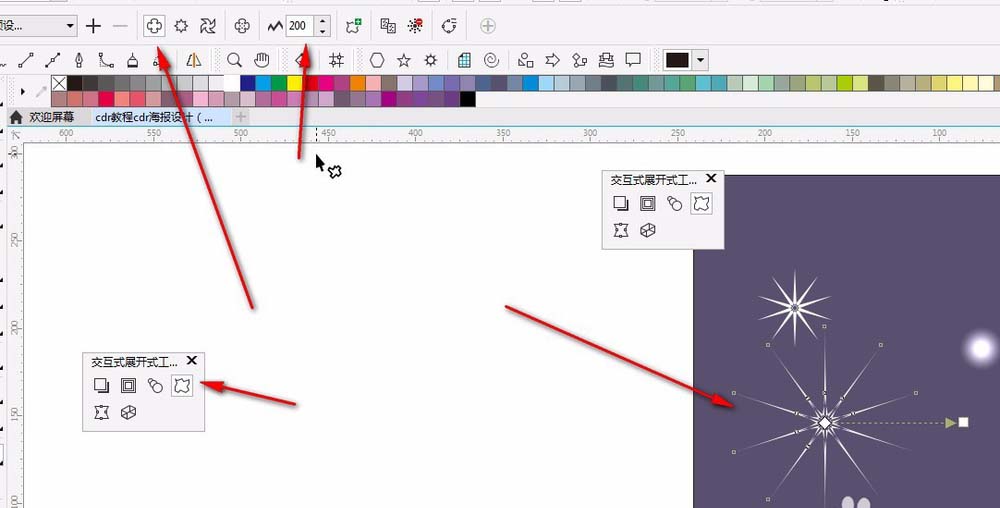Image resolution: width=1000 pixels, height=508 pixels.
Task: Select the star tool
Action: (404, 61)
